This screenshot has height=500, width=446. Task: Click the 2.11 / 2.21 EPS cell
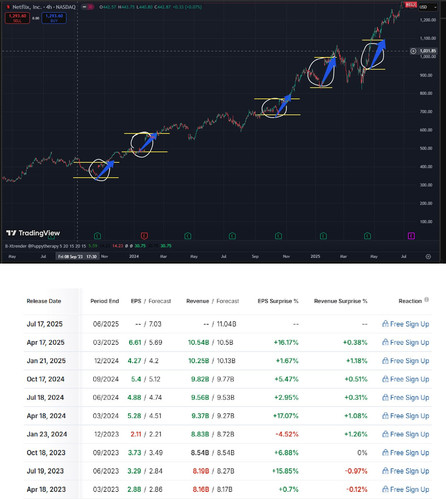click(x=146, y=434)
